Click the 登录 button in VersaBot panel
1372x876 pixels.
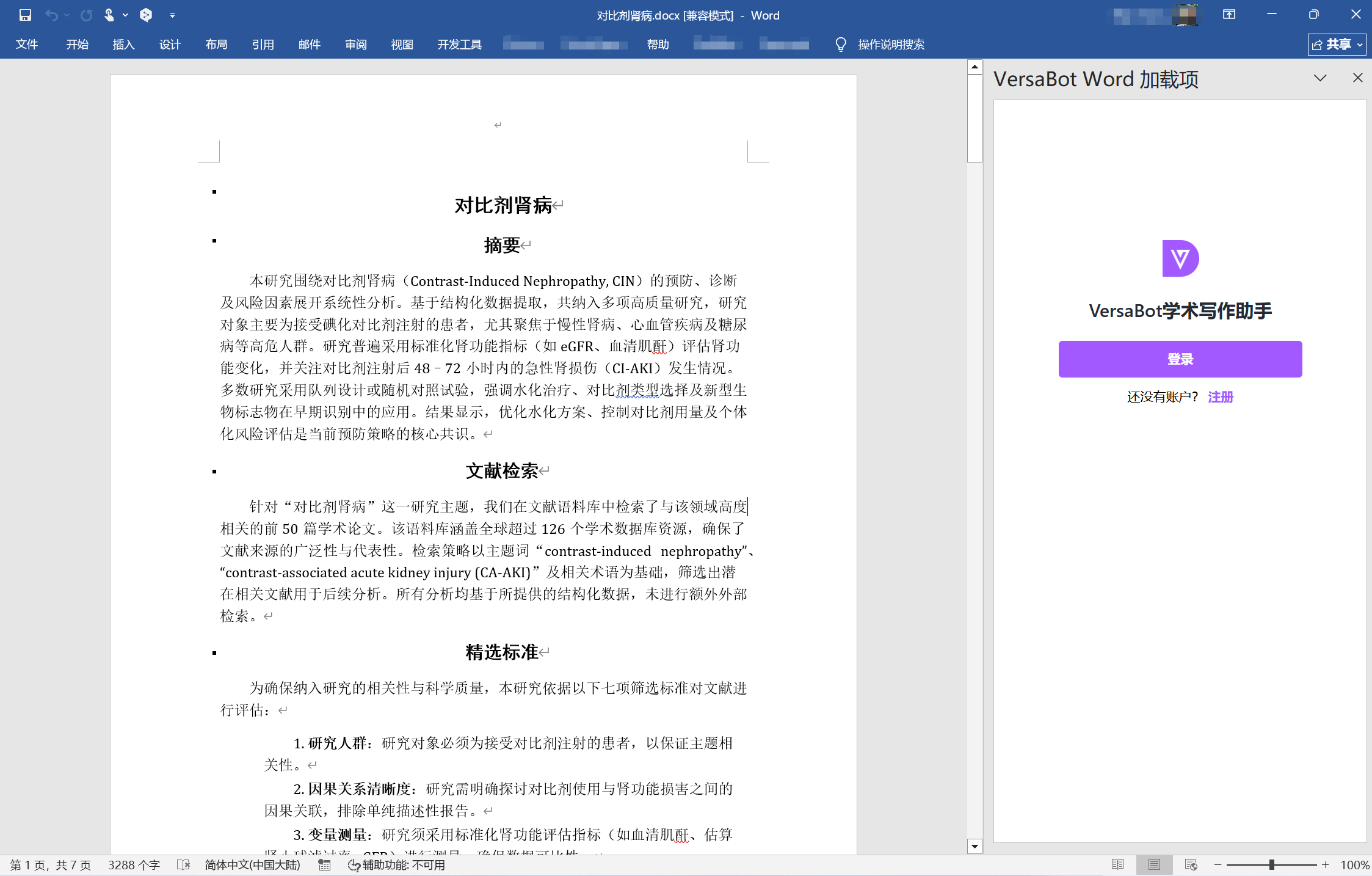click(x=1180, y=359)
